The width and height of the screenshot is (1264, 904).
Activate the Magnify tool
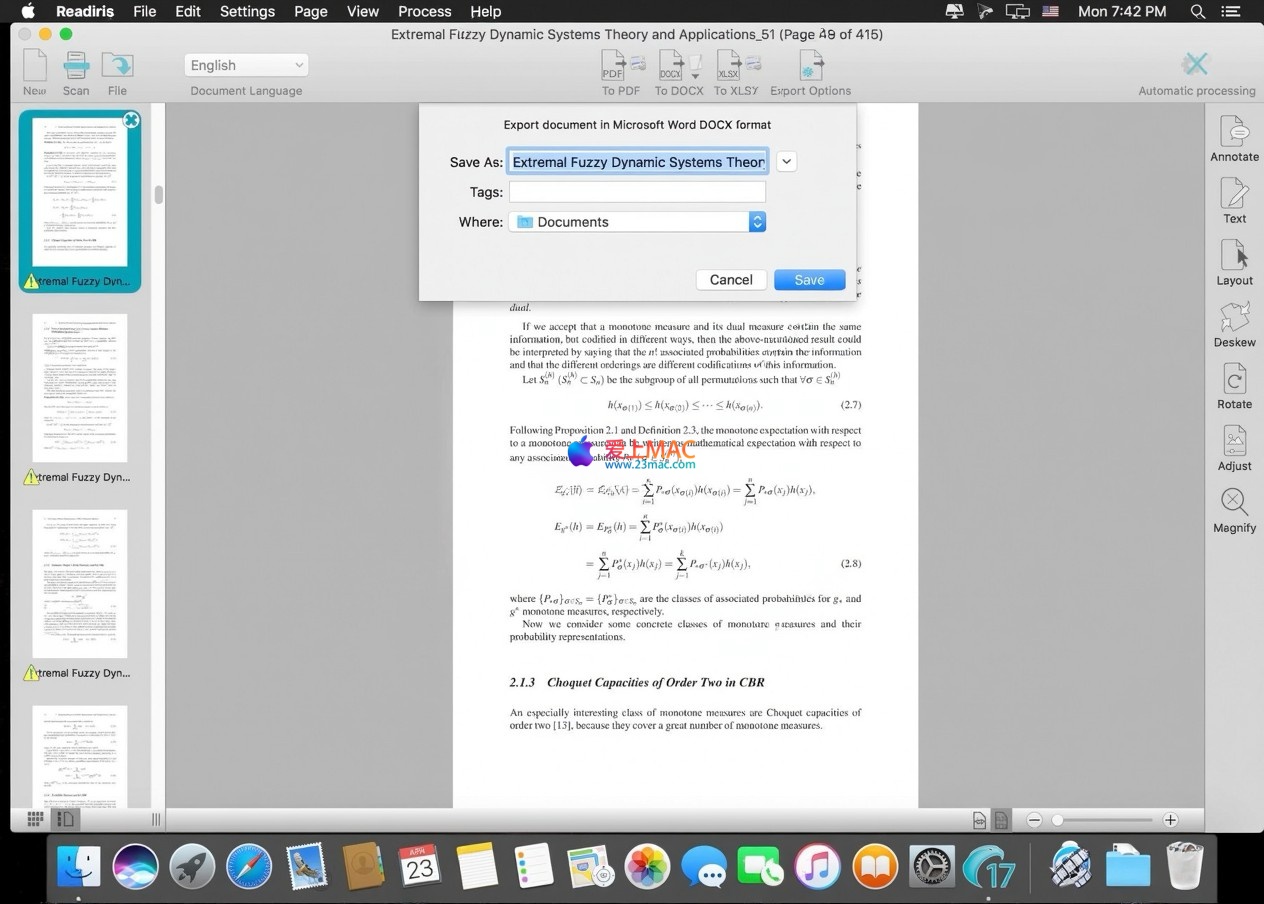coord(1234,507)
